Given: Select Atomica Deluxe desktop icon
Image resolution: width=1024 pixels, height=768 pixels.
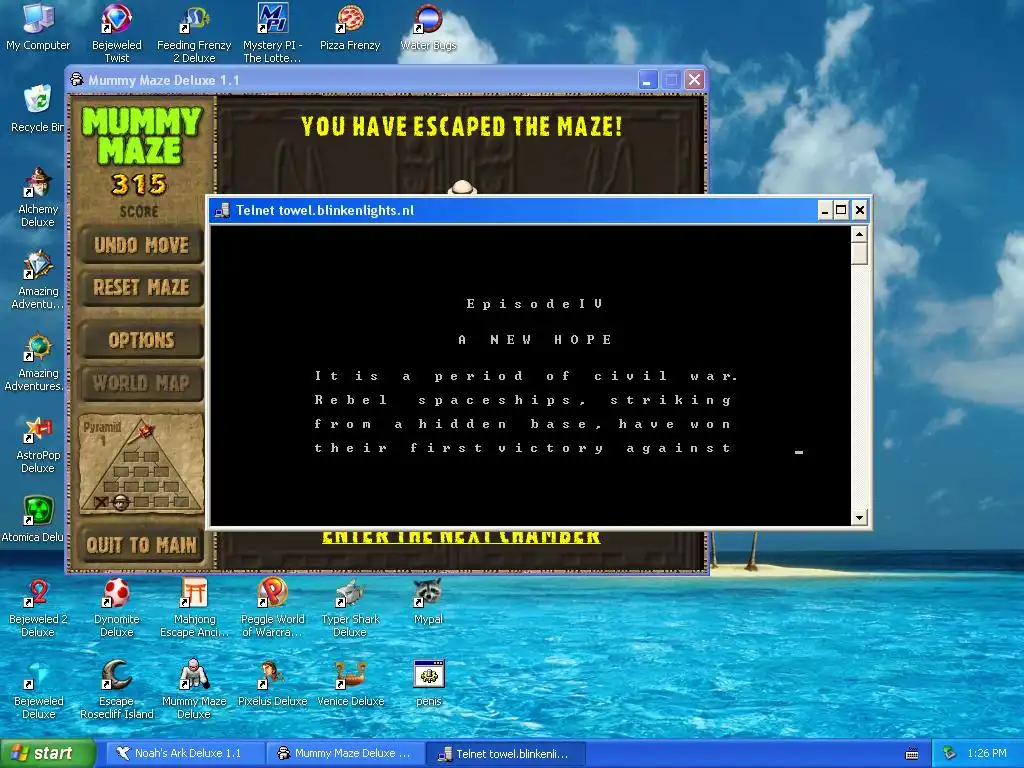Looking at the screenshot, I should (33, 519).
